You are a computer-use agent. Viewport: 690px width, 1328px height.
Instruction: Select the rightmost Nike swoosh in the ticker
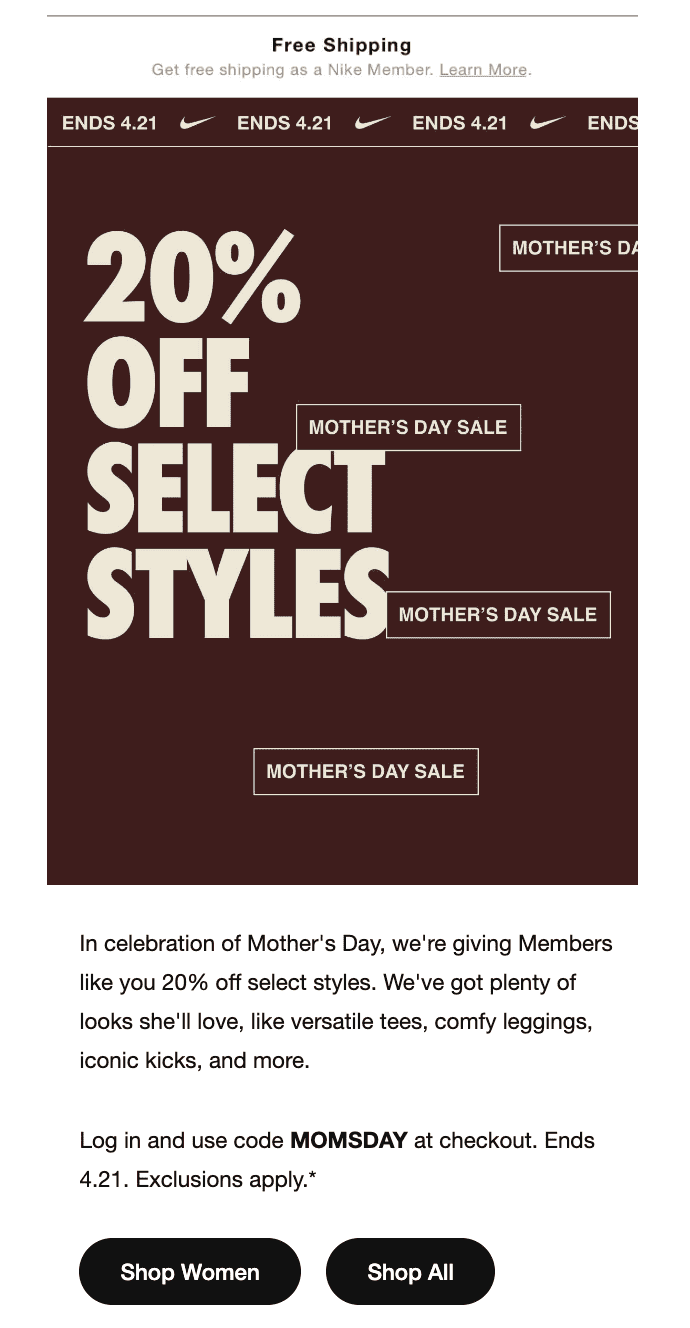[x=545, y=122]
